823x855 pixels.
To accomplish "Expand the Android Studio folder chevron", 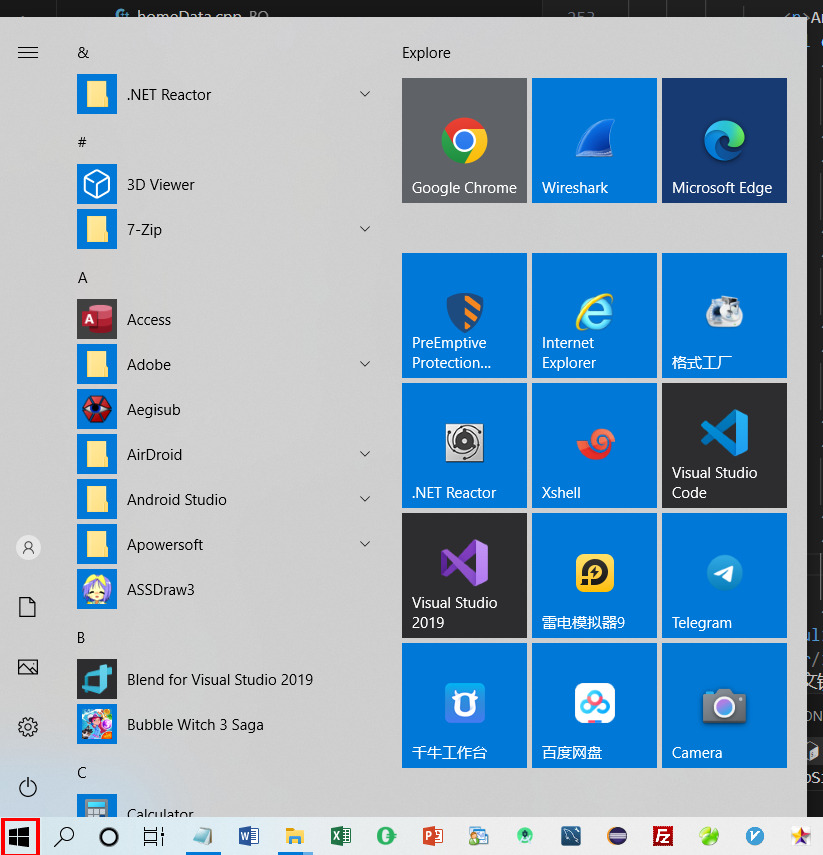I will [x=365, y=499].
